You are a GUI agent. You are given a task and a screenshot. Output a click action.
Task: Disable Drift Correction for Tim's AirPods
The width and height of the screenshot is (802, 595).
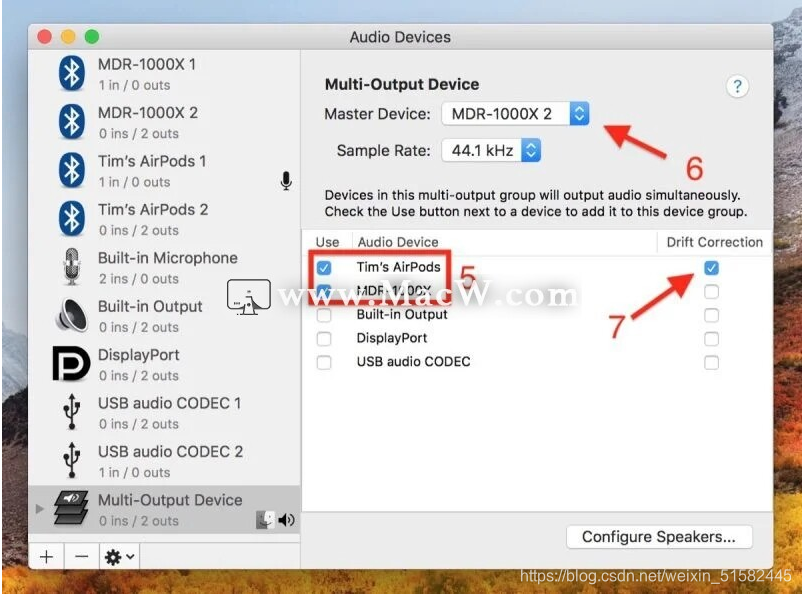pyautogui.click(x=711, y=268)
